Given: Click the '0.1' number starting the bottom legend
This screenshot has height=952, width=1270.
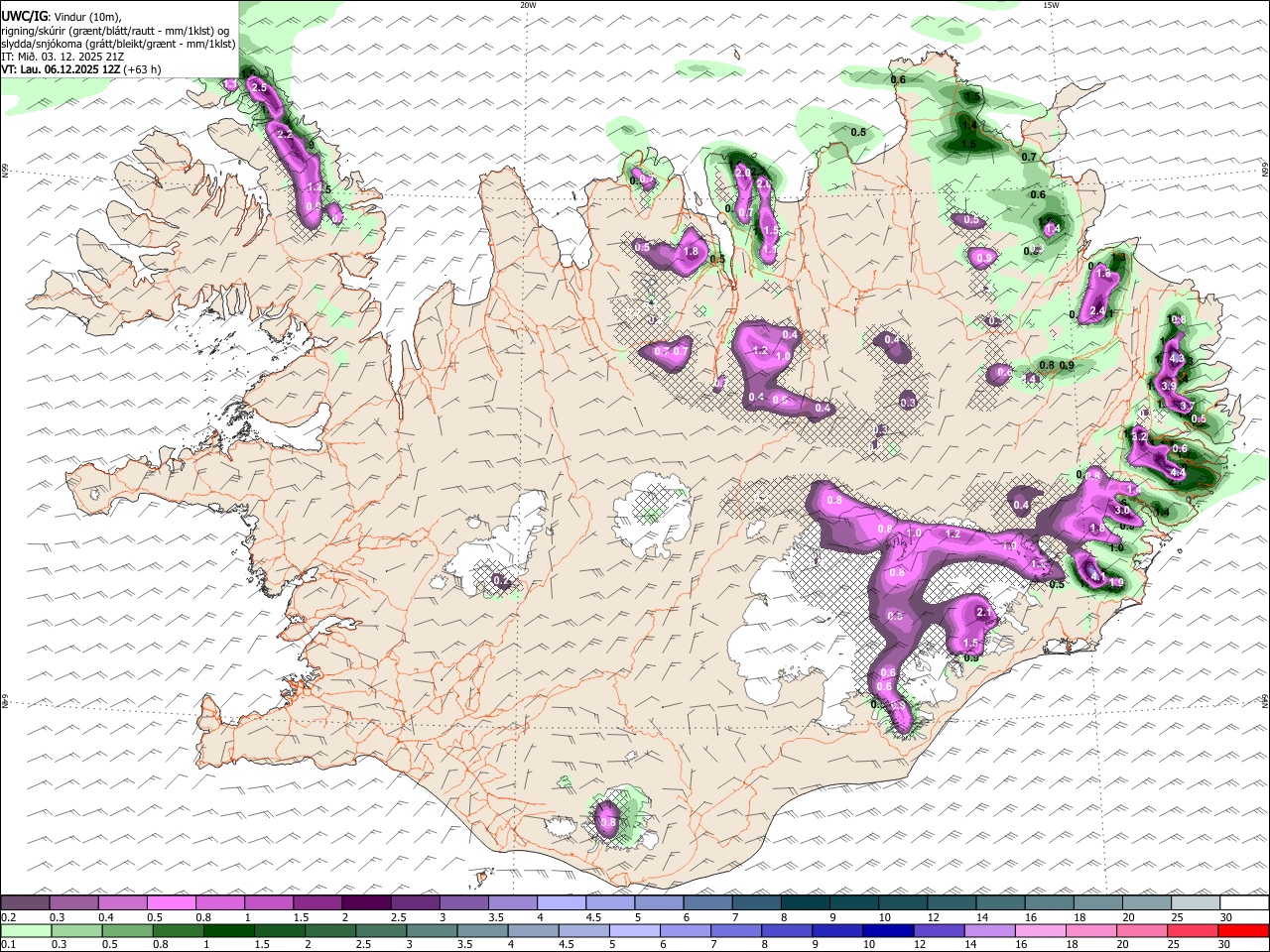Looking at the screenshot, I should [x=8, y=945].
